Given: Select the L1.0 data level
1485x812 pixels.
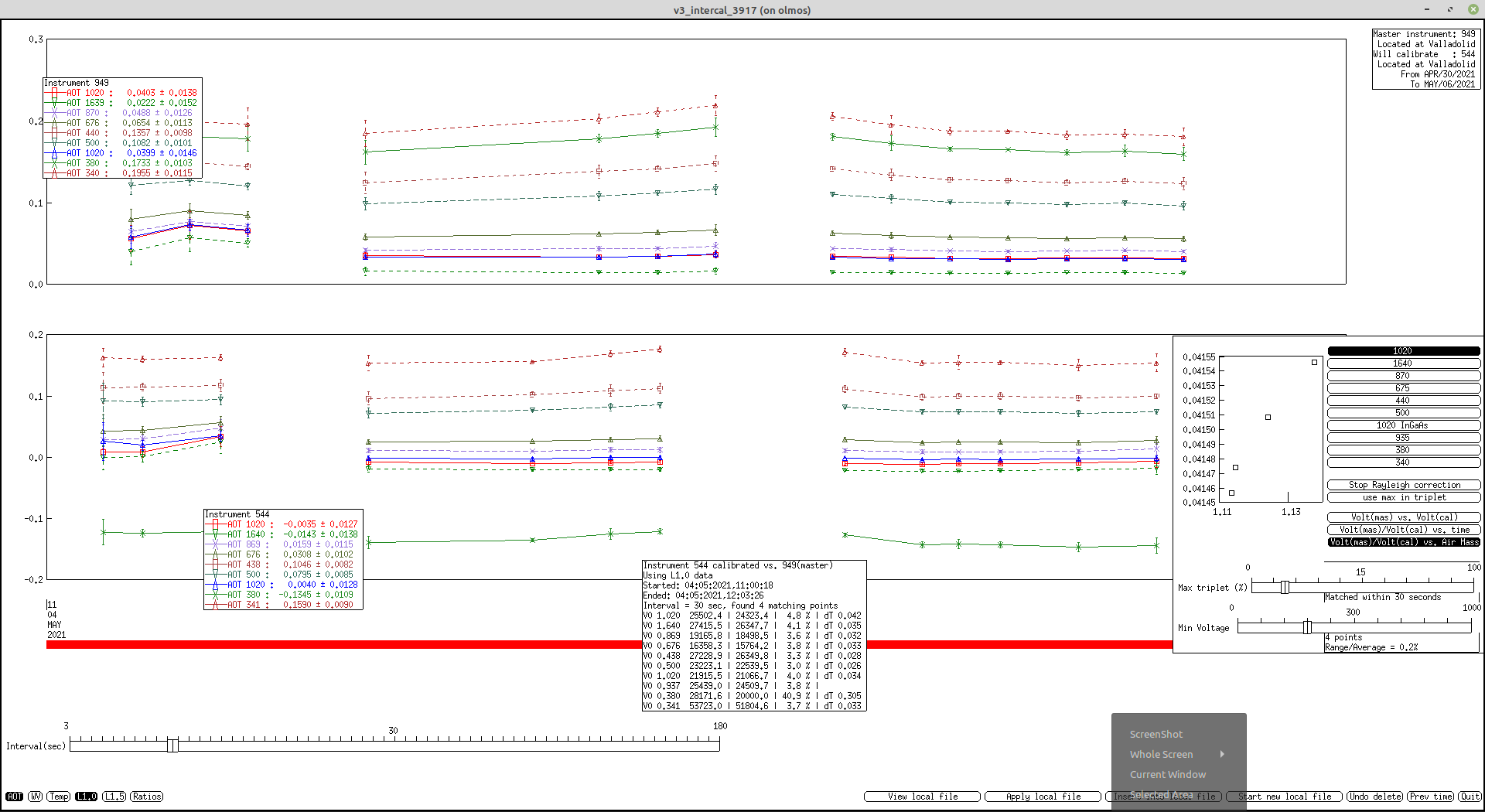Looking at the screenshot, I should (87, 797).
